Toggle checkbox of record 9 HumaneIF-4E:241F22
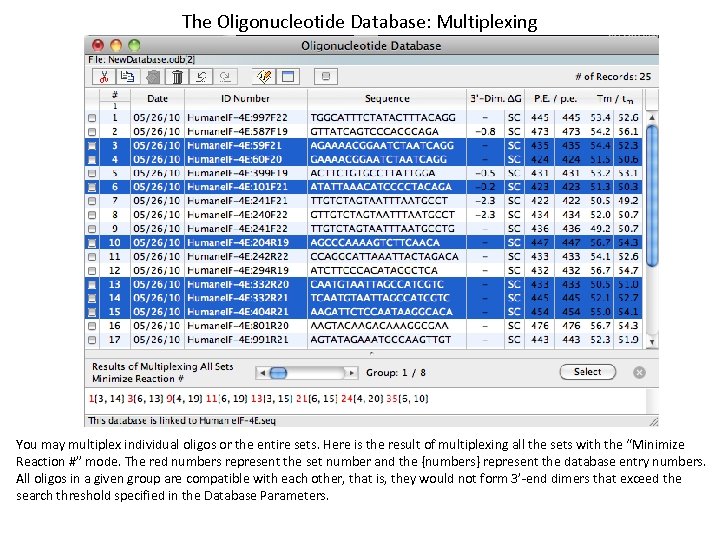The height and width of the screenshot is (540, 720). (x=92, y=229)
